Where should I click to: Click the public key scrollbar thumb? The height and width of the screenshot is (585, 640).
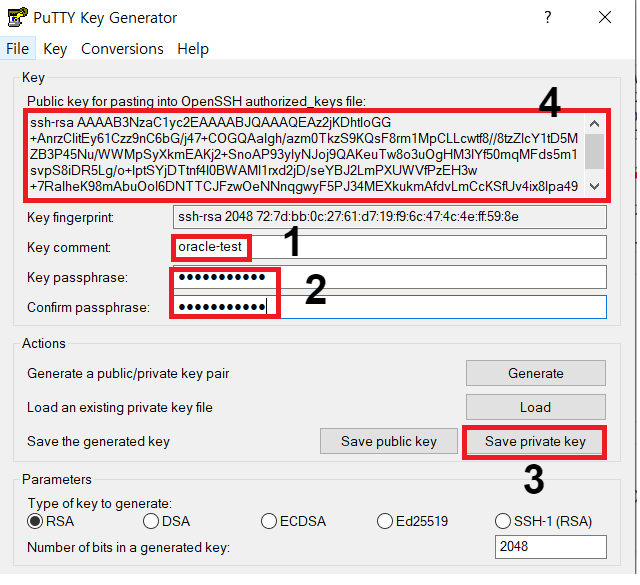[x=594, y=151]
